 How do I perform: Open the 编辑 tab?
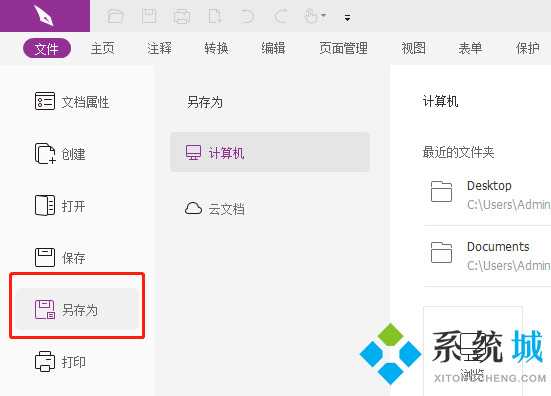[273, 48]
